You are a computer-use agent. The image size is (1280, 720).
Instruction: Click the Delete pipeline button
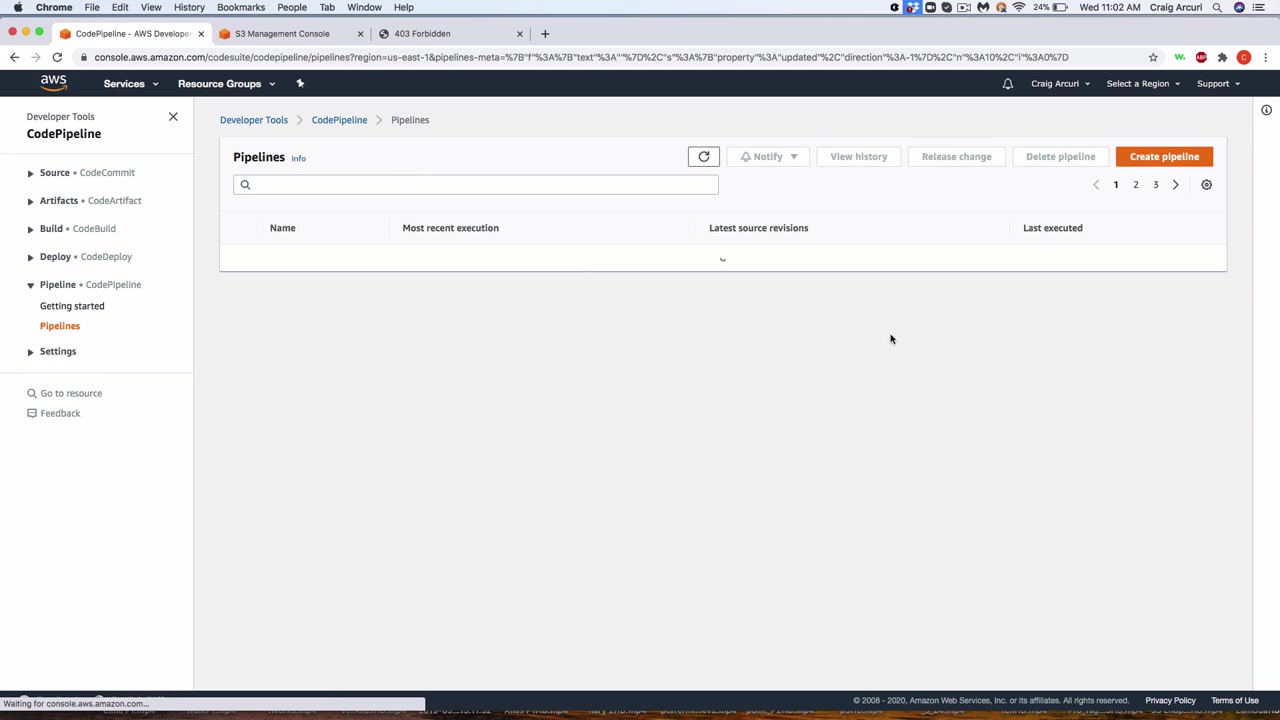tap(1060, 157)
